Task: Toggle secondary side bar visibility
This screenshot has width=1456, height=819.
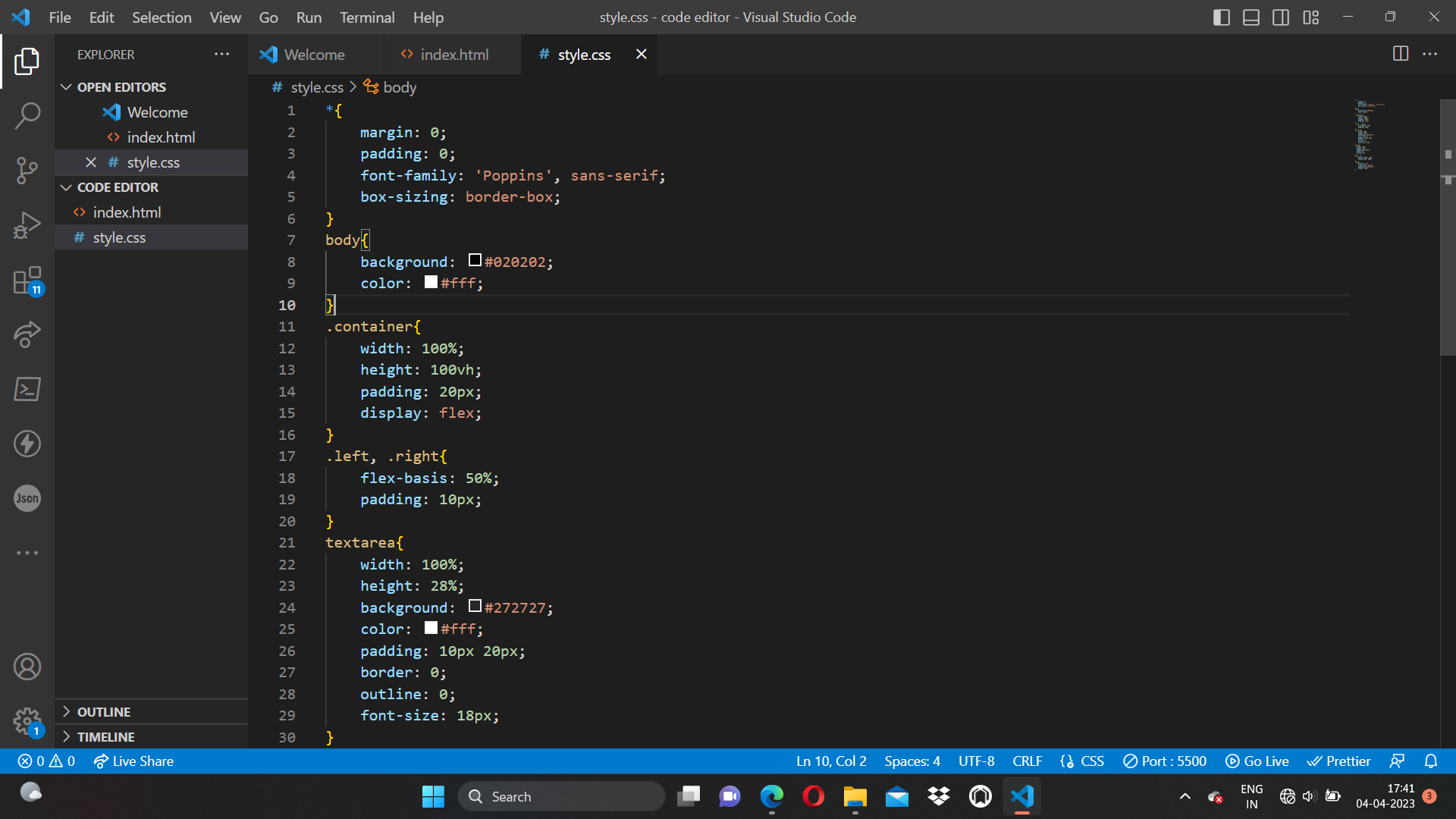Action: click(1281, 17)
